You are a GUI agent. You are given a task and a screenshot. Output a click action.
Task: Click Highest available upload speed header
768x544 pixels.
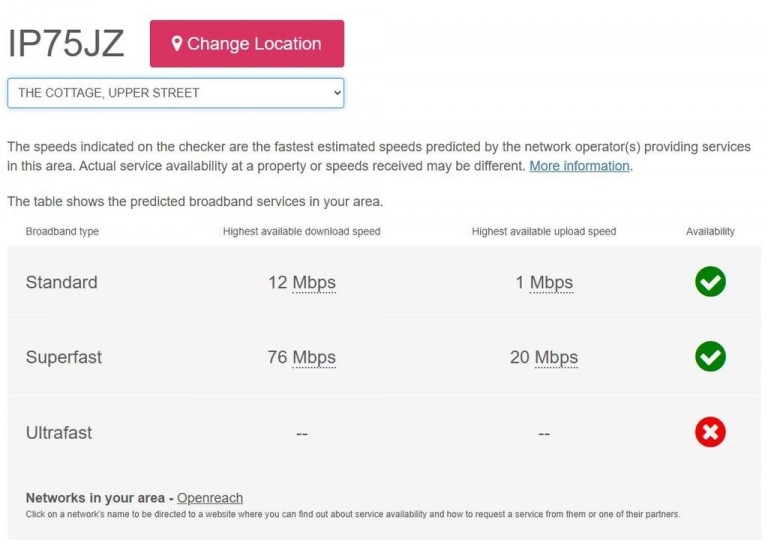coord(544,232)
